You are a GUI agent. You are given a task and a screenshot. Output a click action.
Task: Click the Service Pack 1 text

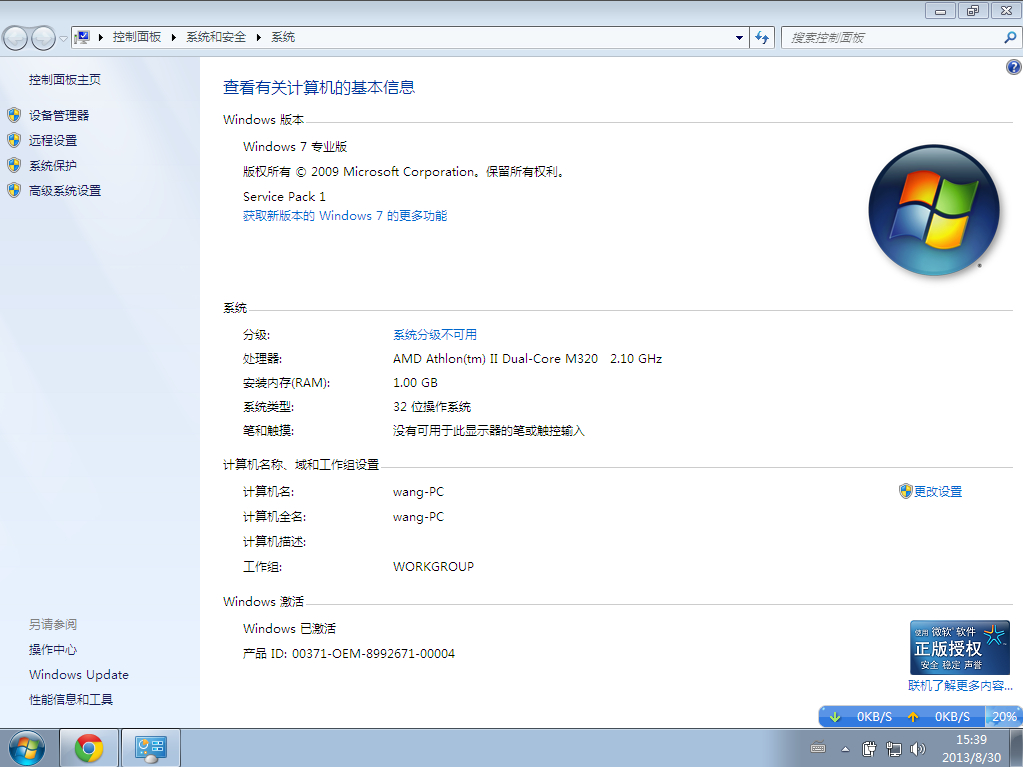[x=284, y=196]
